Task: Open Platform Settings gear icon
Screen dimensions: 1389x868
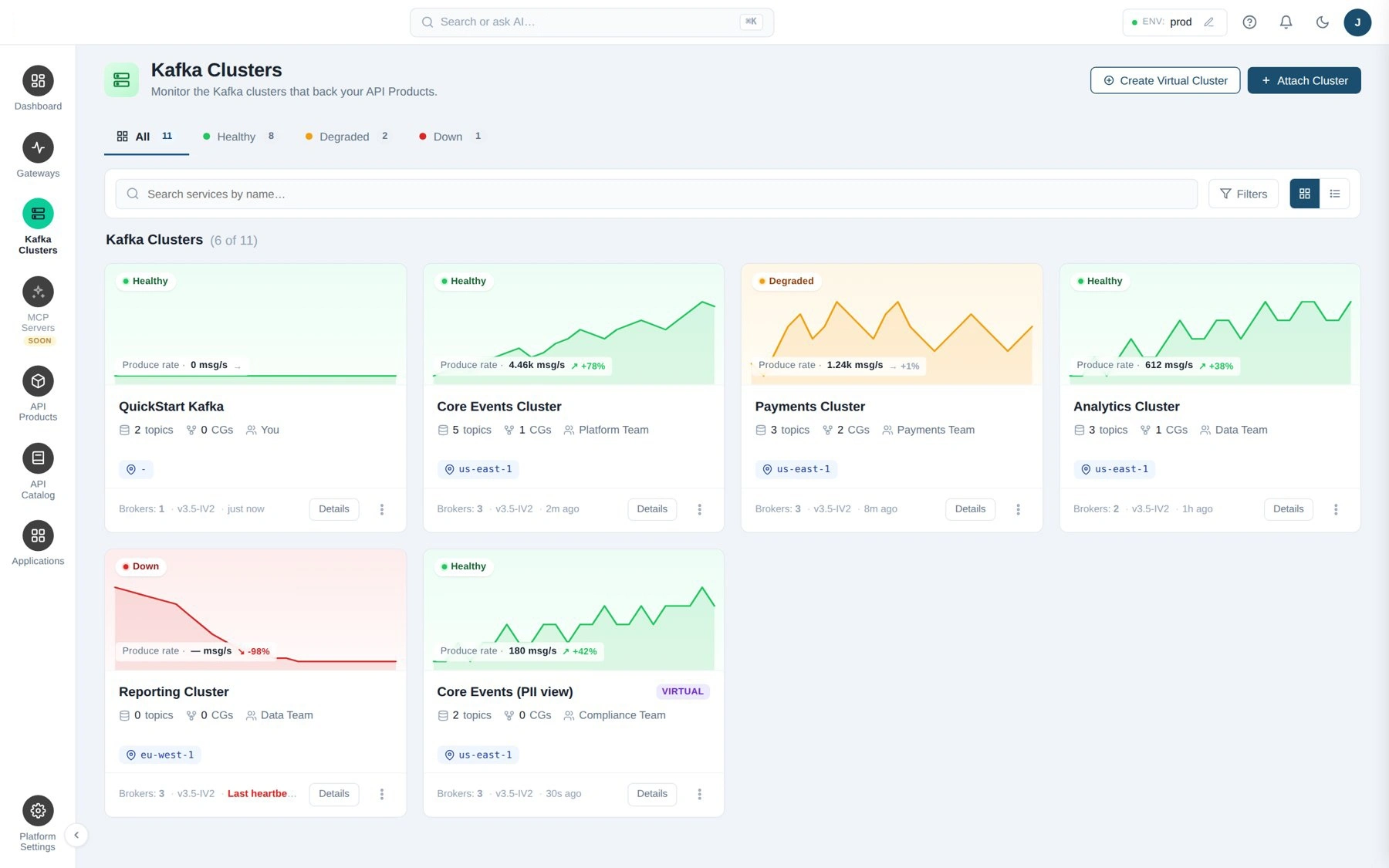Action: pyautogui.click(x=38, y=811)
